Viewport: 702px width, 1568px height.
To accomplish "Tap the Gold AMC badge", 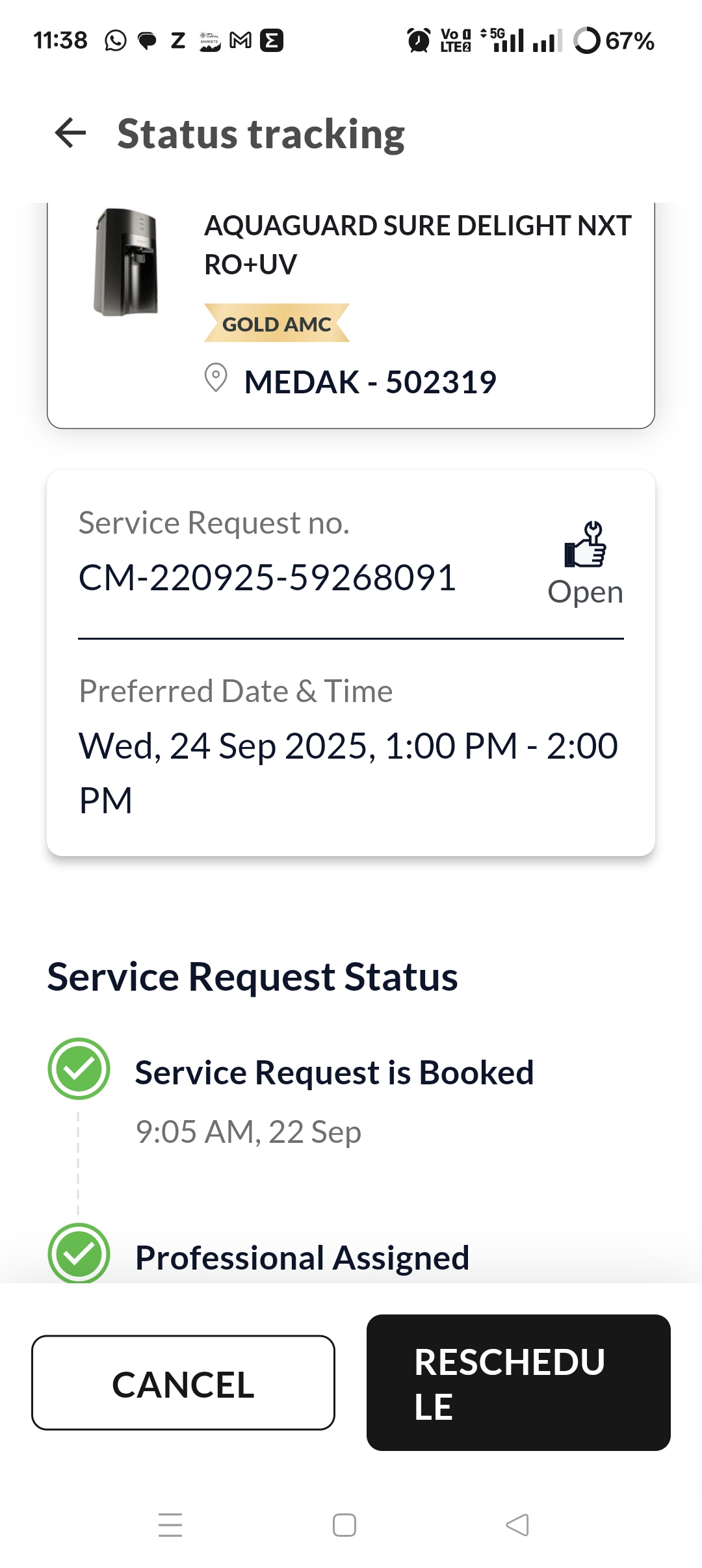I will coord(277,323).
